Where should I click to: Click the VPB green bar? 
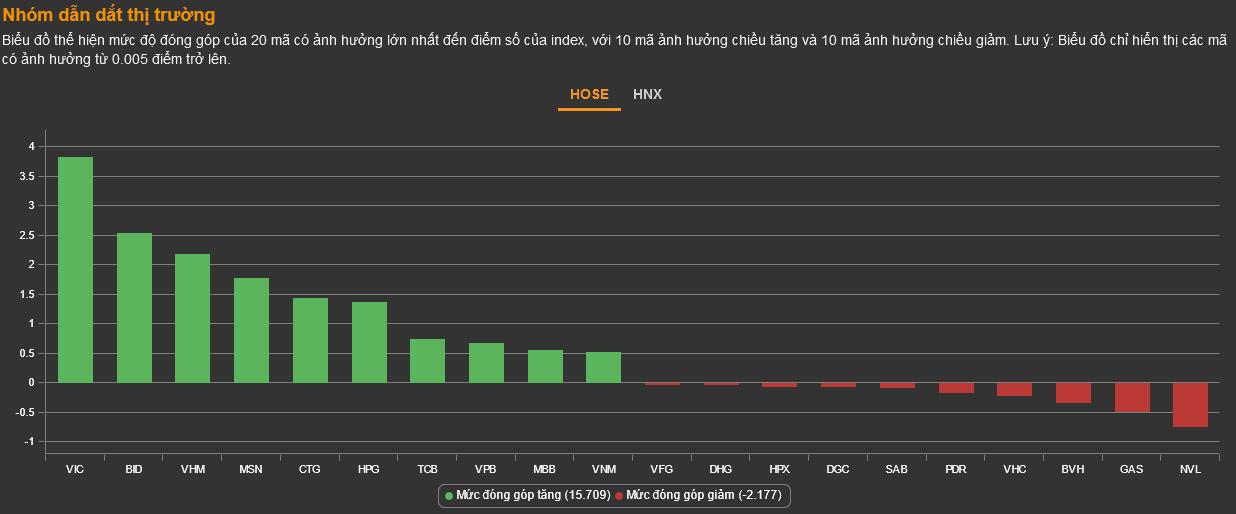(x=486, y=363)
